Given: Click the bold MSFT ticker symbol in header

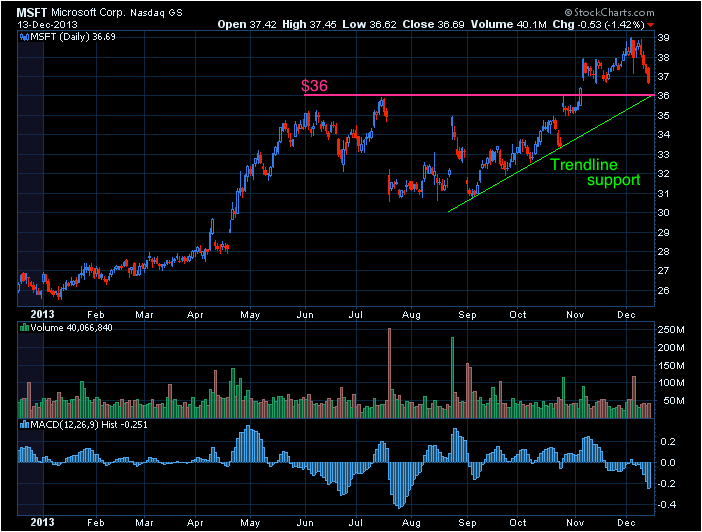Looking at the screenshot, I should [x=32, y=13].
